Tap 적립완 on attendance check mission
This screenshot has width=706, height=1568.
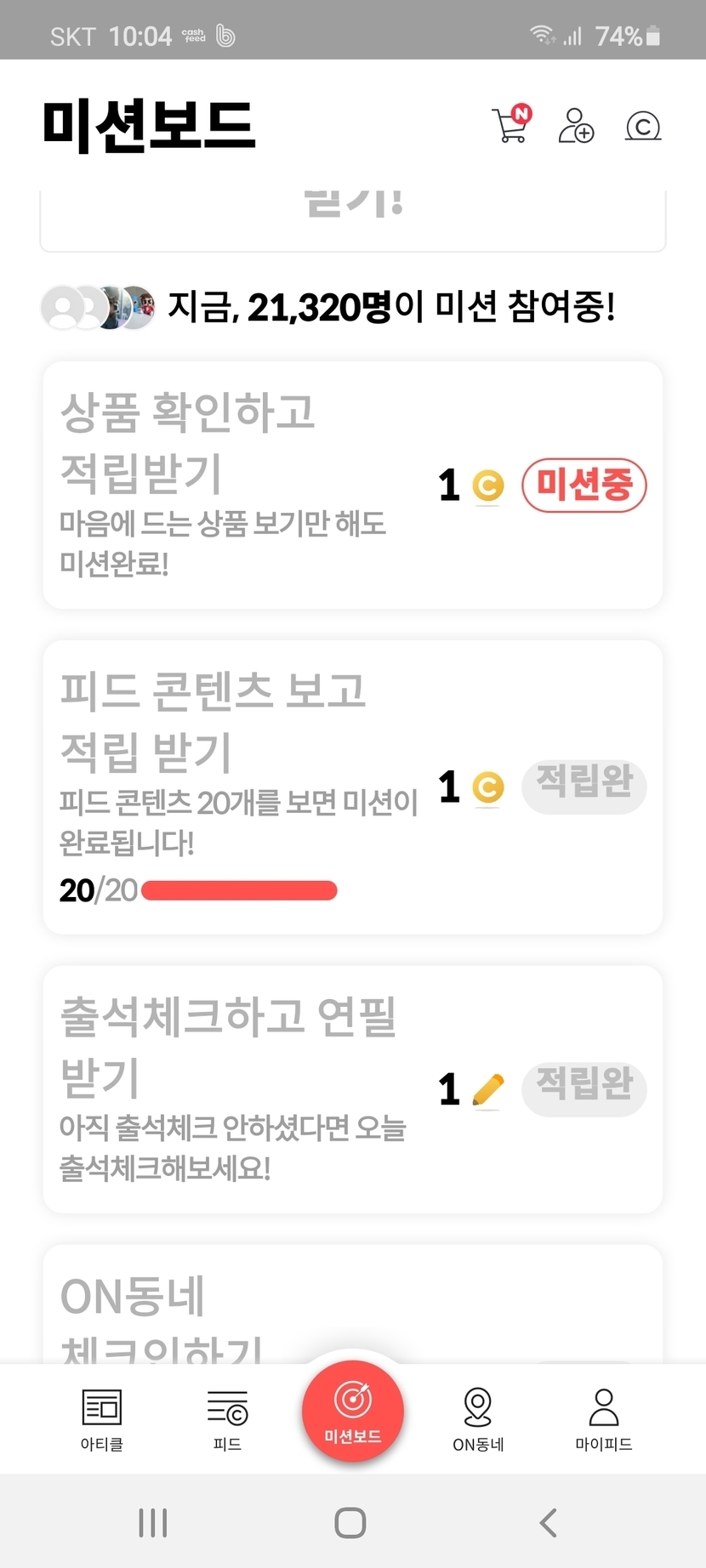pyautogui.click(x=584, y=1088)
